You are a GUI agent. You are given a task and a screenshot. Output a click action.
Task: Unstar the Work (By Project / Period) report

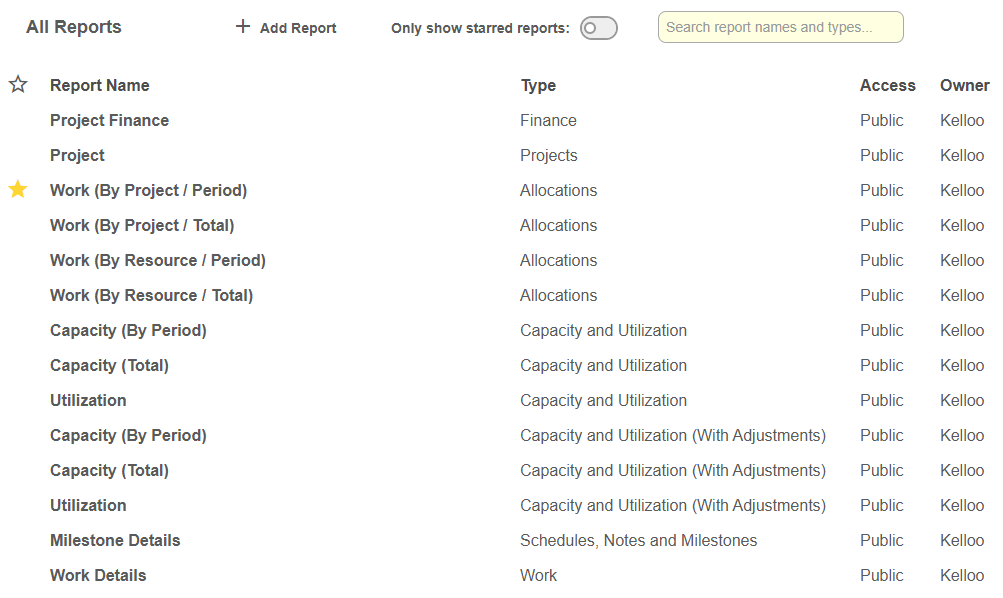(18, 189)
